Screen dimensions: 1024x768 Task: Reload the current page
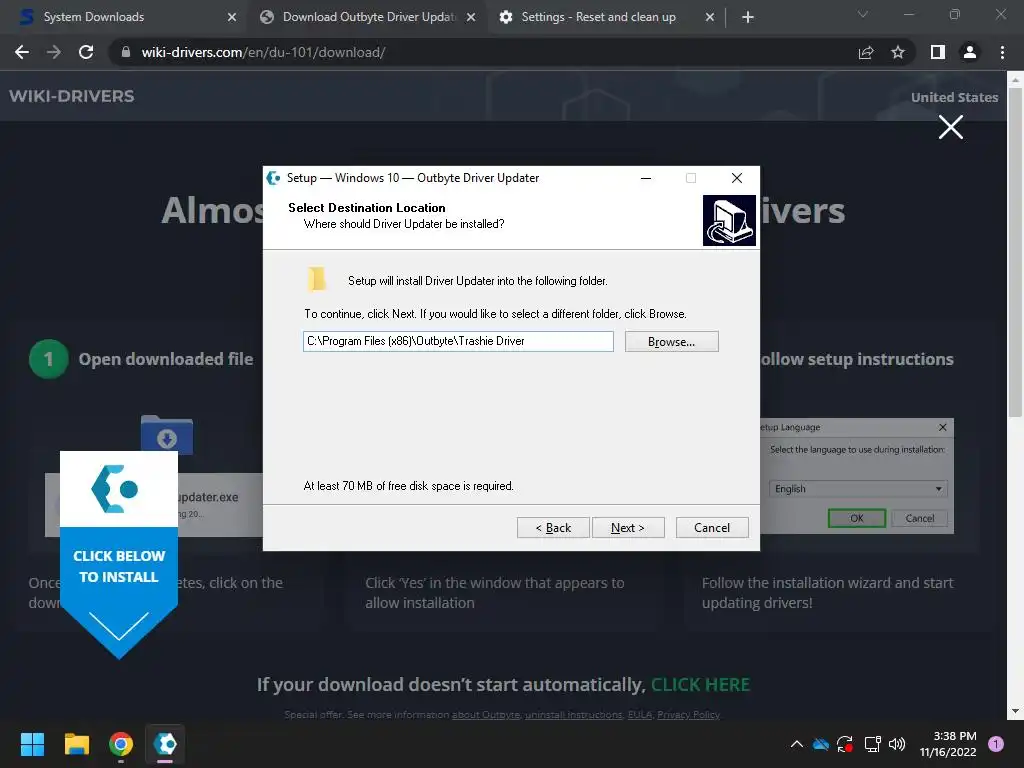point(86,52)
